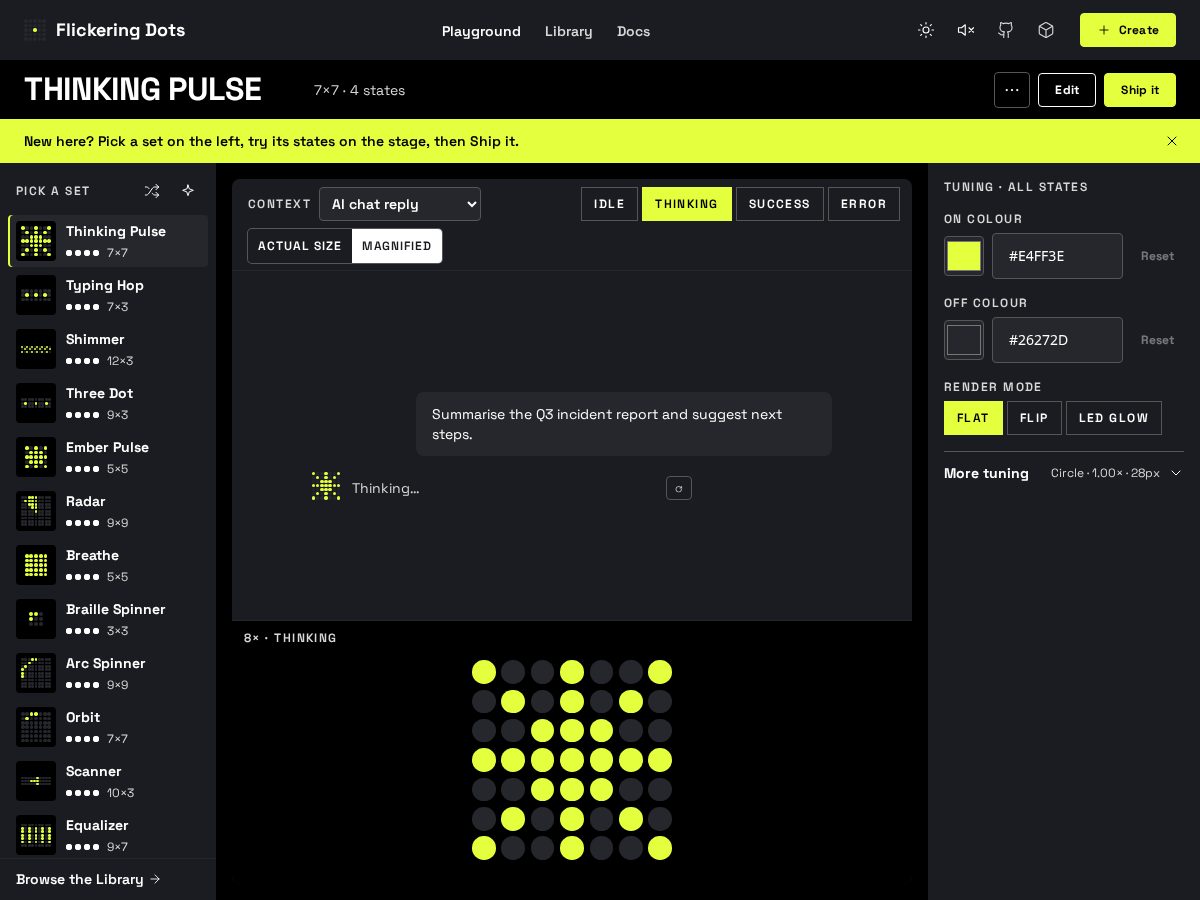The width and height of the screenshot is (1200, 900).
Task: Open the Off colour dark swatch
Action: pyautogui.click(x=964, y=340)
